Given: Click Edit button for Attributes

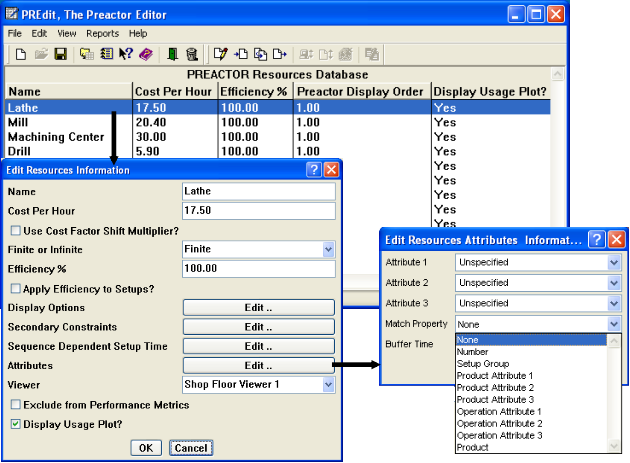Looking at the screenshot, I should (x=259, y=365).
